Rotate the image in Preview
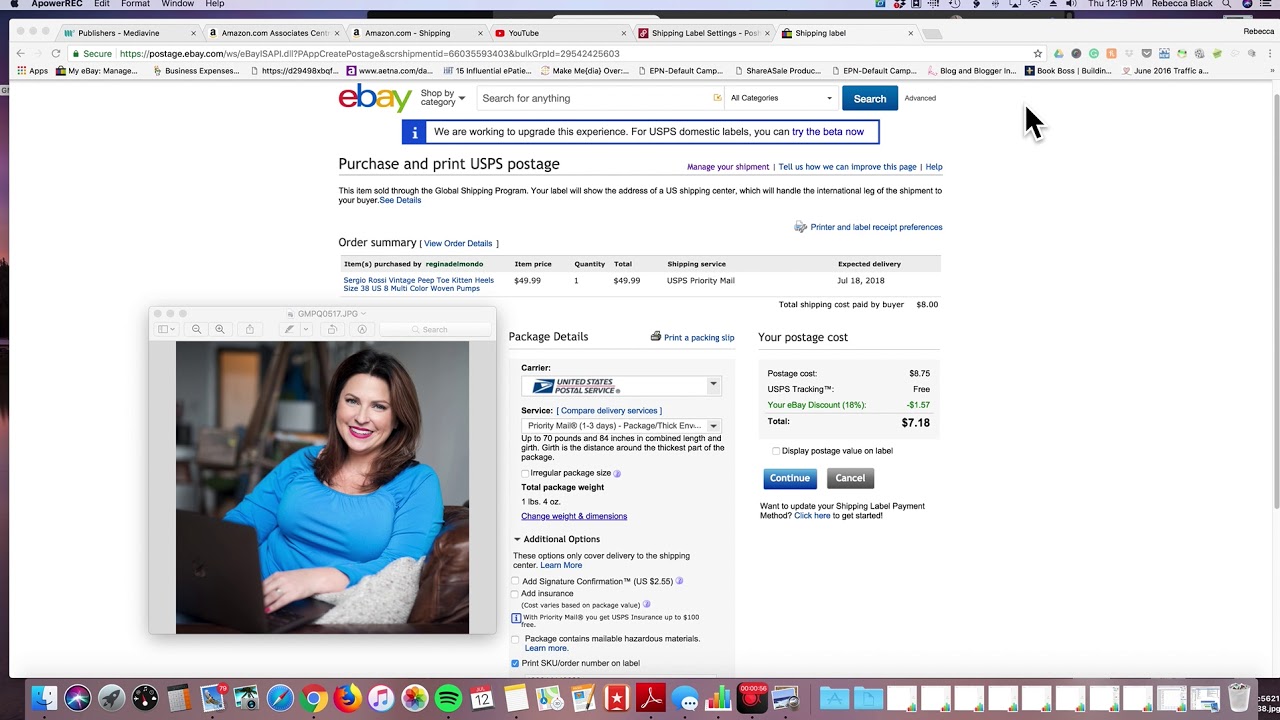This screenshot has height=720, width=1280. pyautogui.click(x=333, y=329)
